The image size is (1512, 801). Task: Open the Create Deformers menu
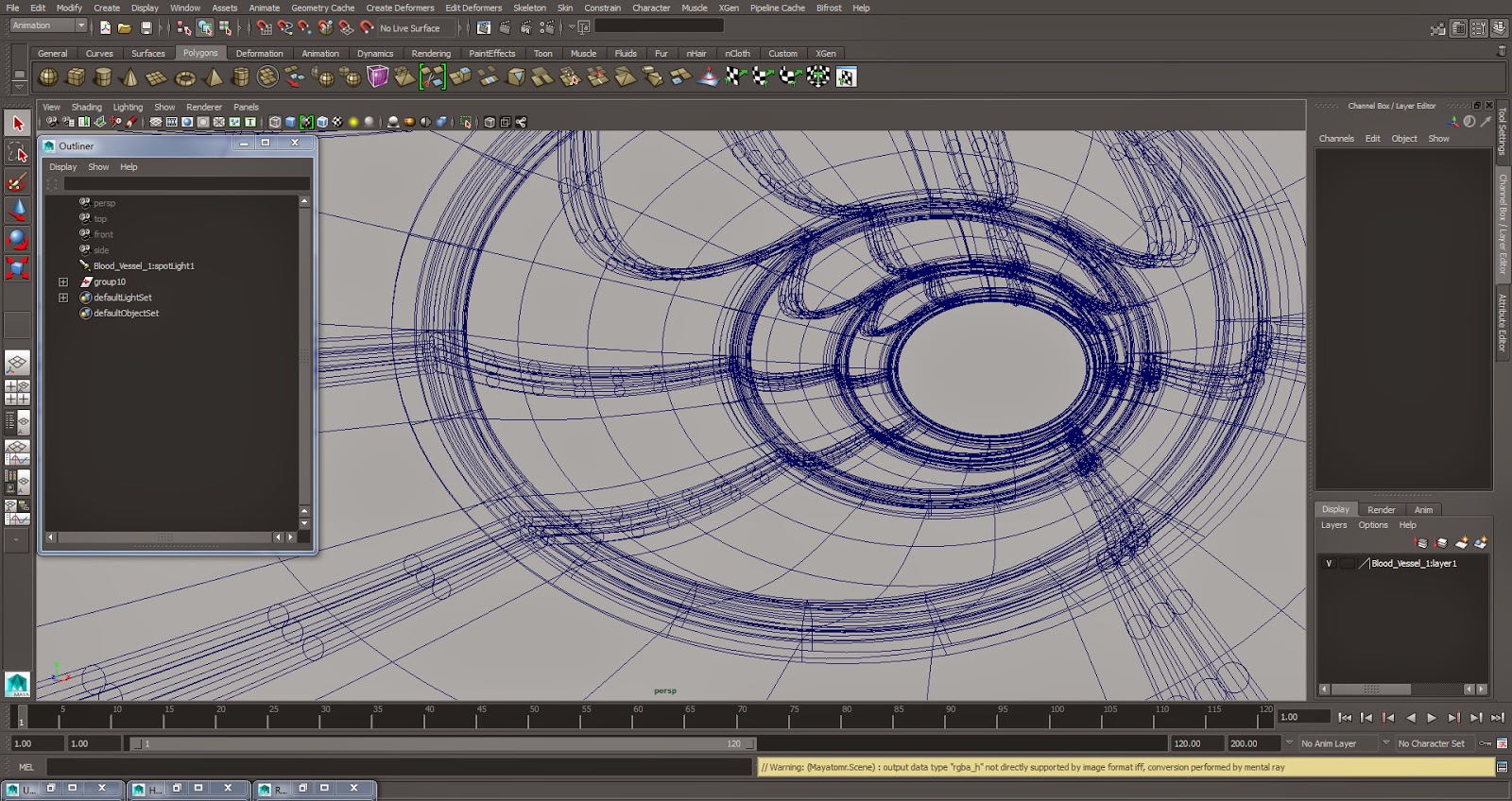(400, 8)
